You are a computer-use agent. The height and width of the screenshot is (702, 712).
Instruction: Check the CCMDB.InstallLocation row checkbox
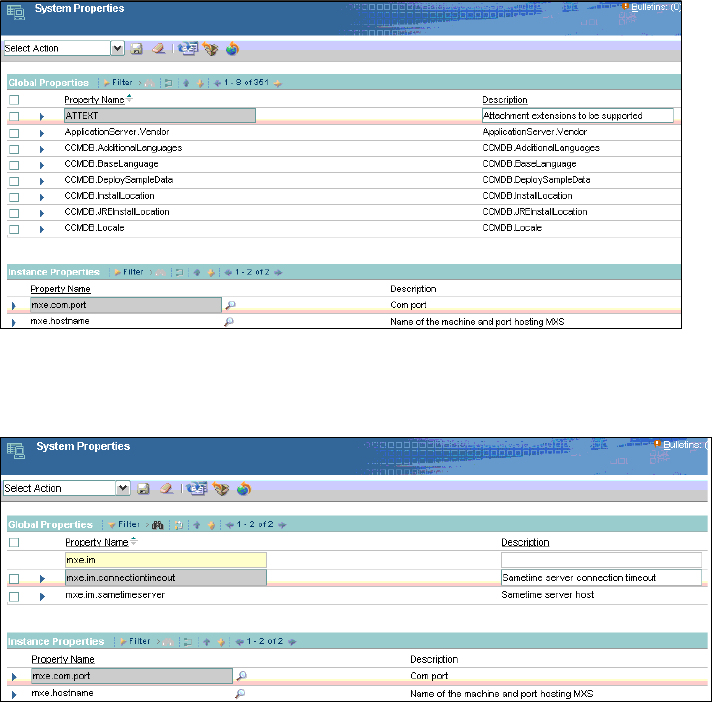tap(14, 197)
